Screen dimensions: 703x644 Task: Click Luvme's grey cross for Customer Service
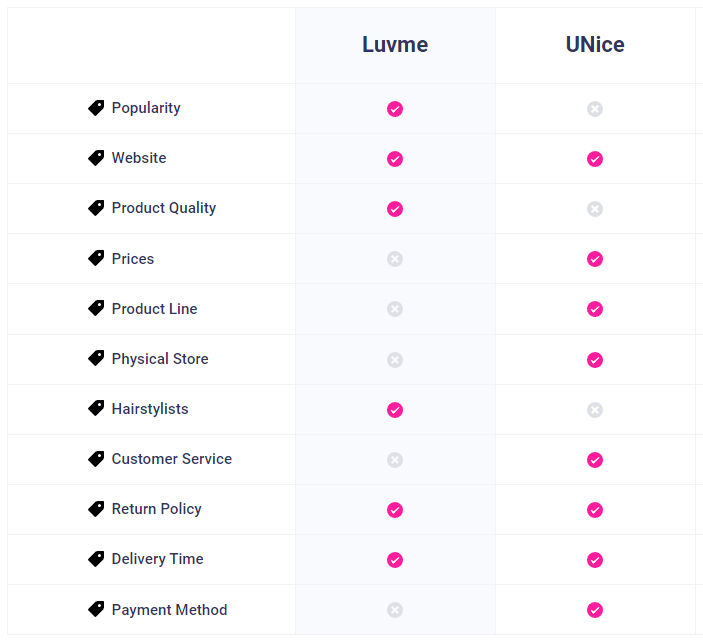click(x=395, y=460)
